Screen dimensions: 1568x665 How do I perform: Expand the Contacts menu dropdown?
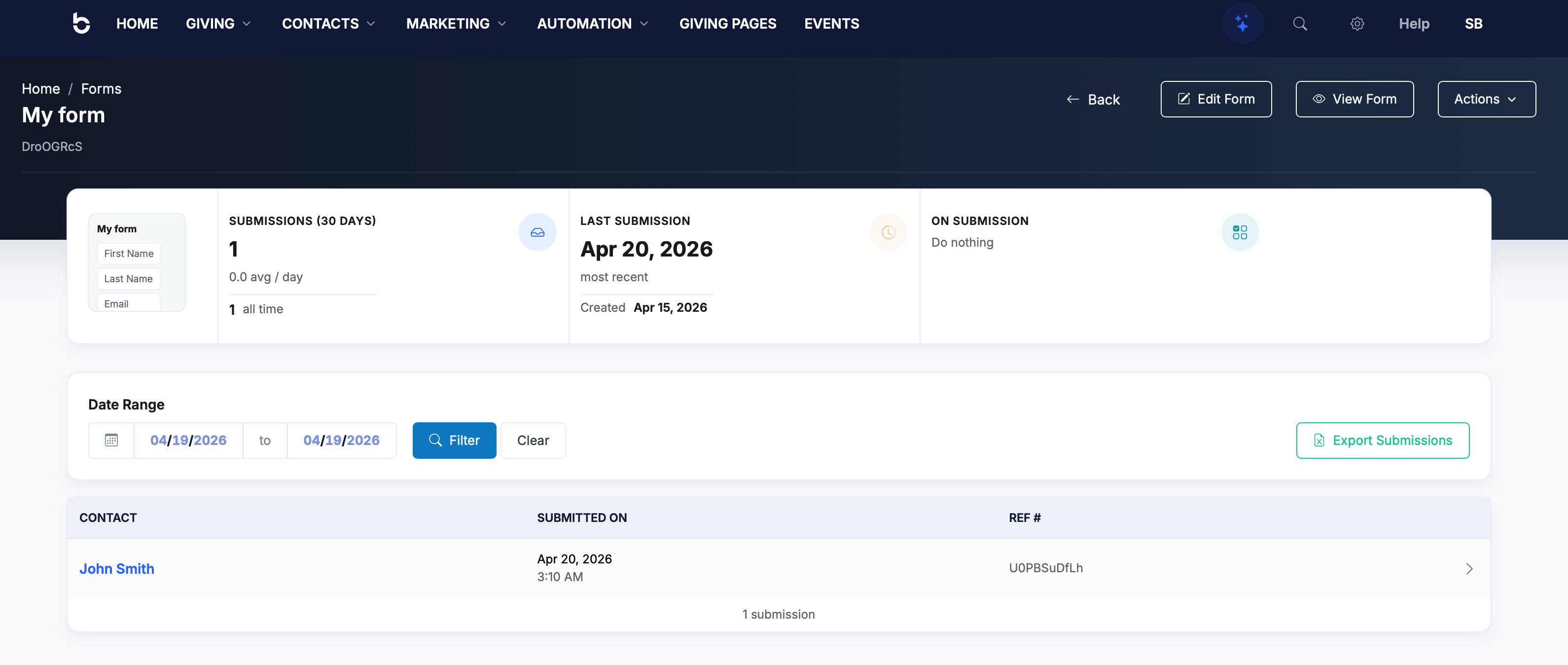(x=328, y=23)
